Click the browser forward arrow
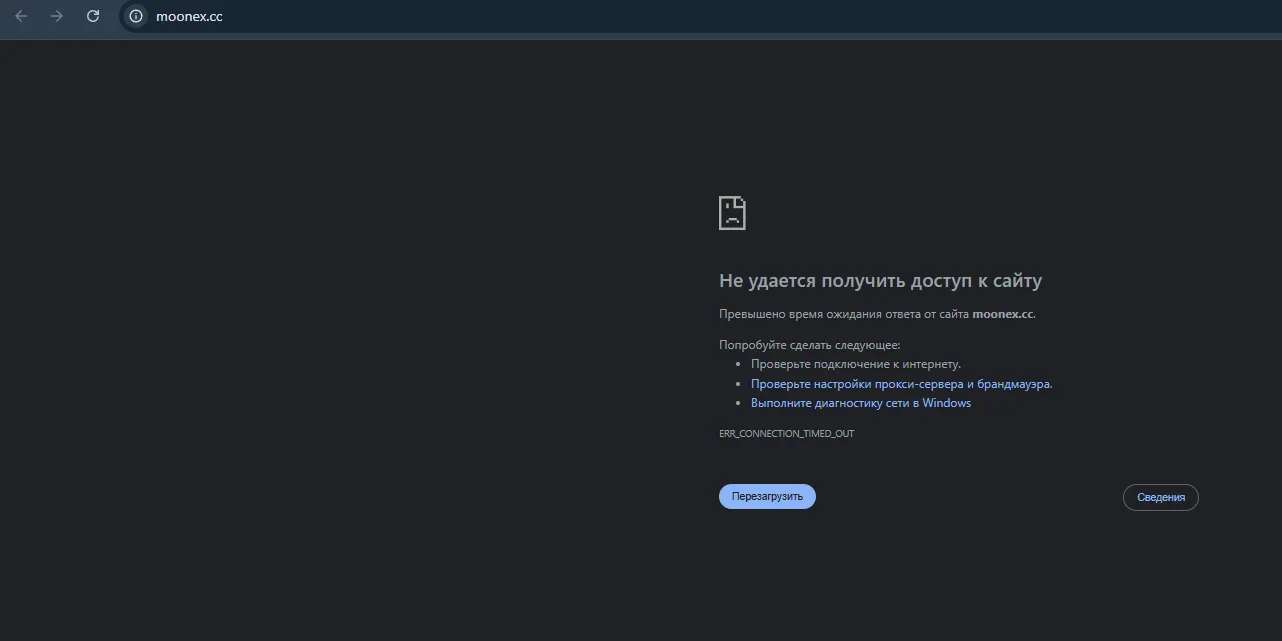 tap(57, 16)
